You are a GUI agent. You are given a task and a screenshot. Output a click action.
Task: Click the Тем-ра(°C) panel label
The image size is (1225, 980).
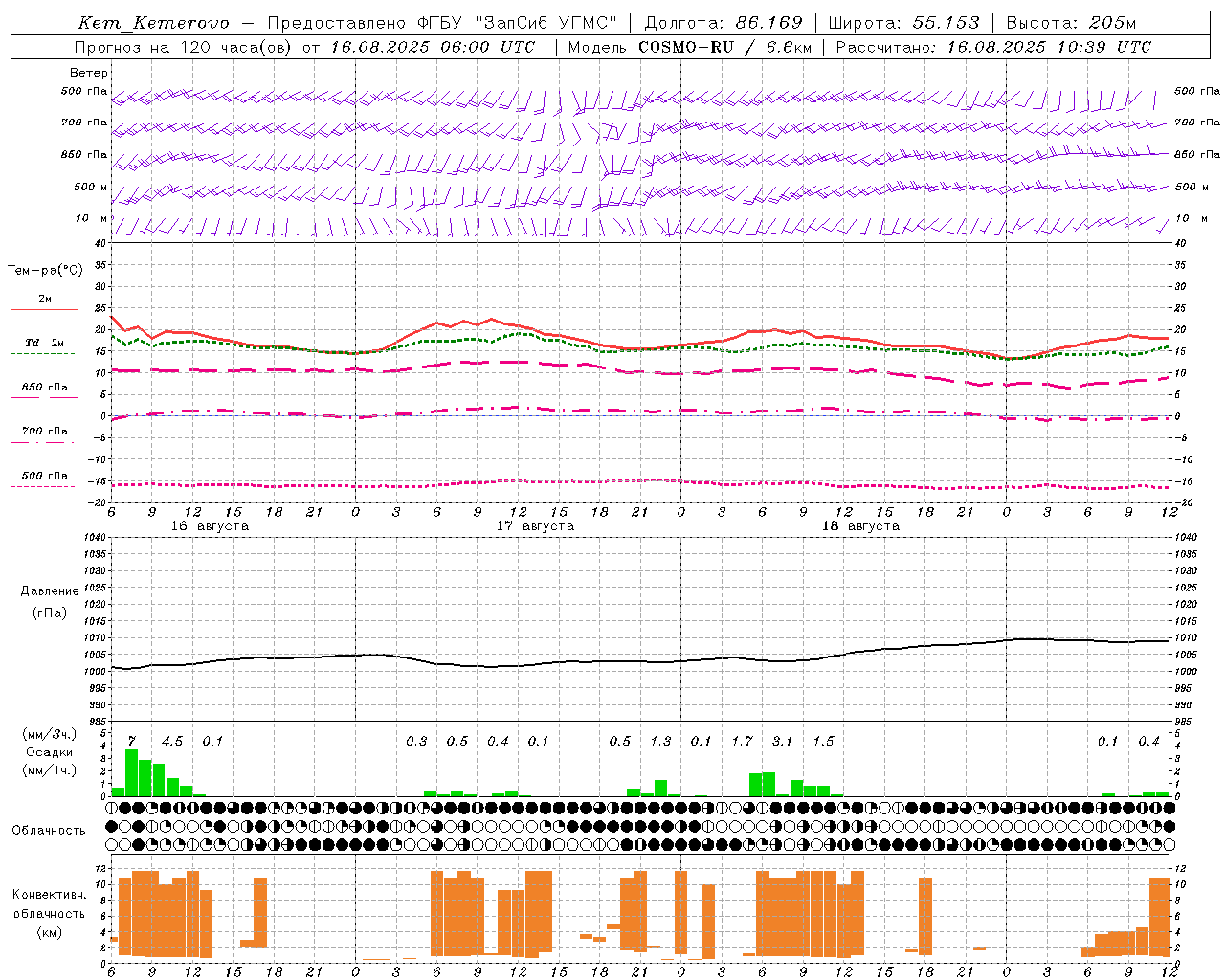click(x=45, y=270)
